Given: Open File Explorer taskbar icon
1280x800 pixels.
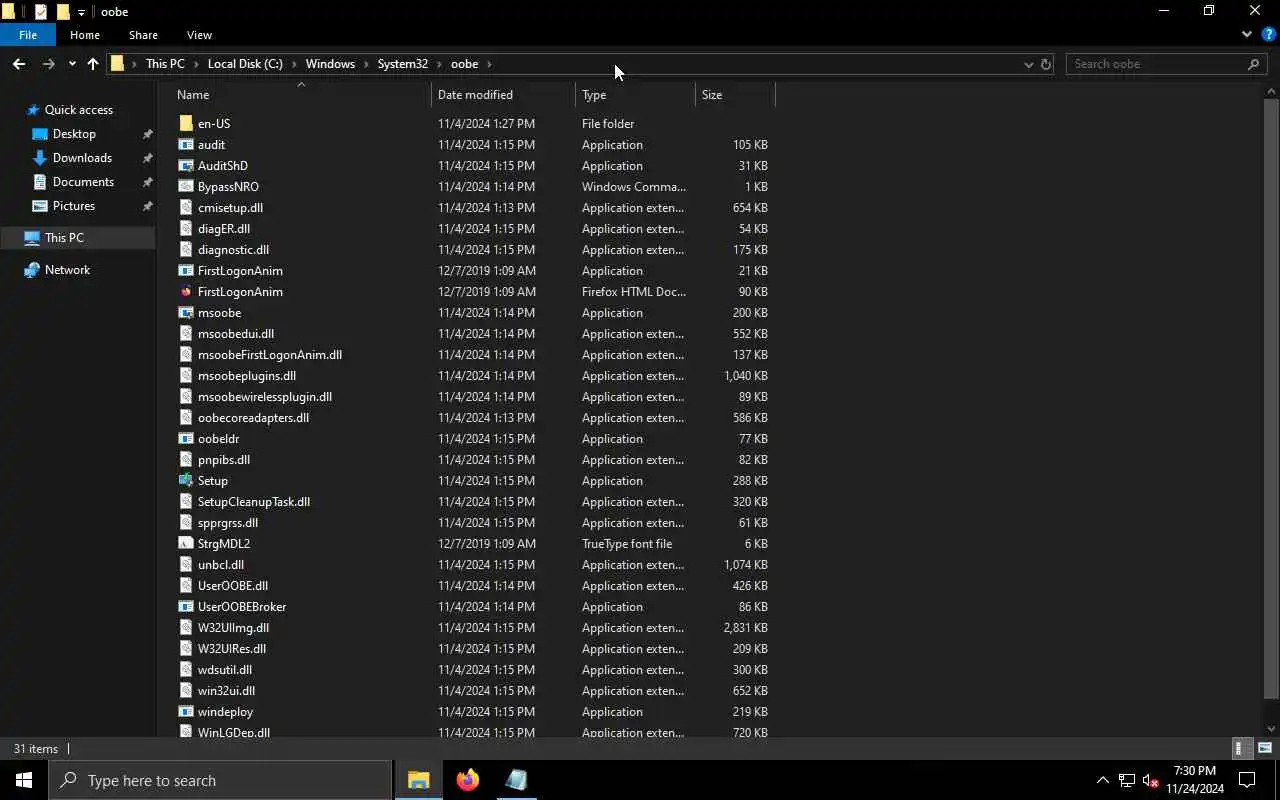Looking at the screenshot, I should click(x=419, y=780).
